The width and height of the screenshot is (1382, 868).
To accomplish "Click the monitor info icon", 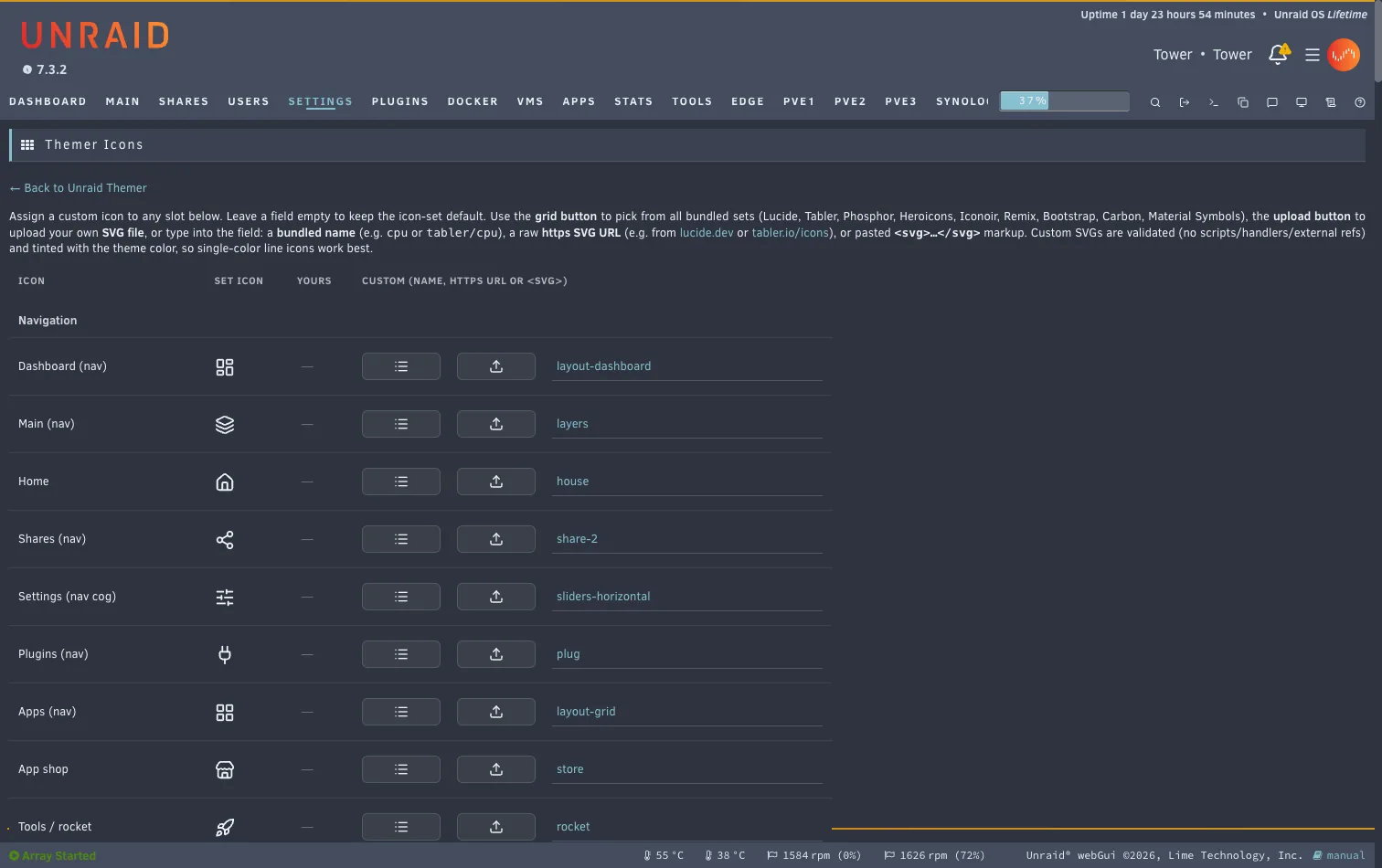I will [1302, 102].
